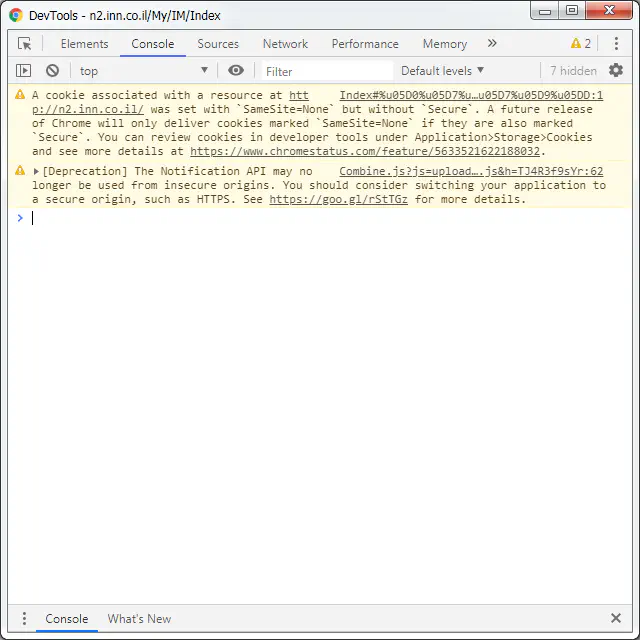Click the warnings count badge showing 2
Image resolution: width=640 pixels, height=640 pixels.
(581, 44)
